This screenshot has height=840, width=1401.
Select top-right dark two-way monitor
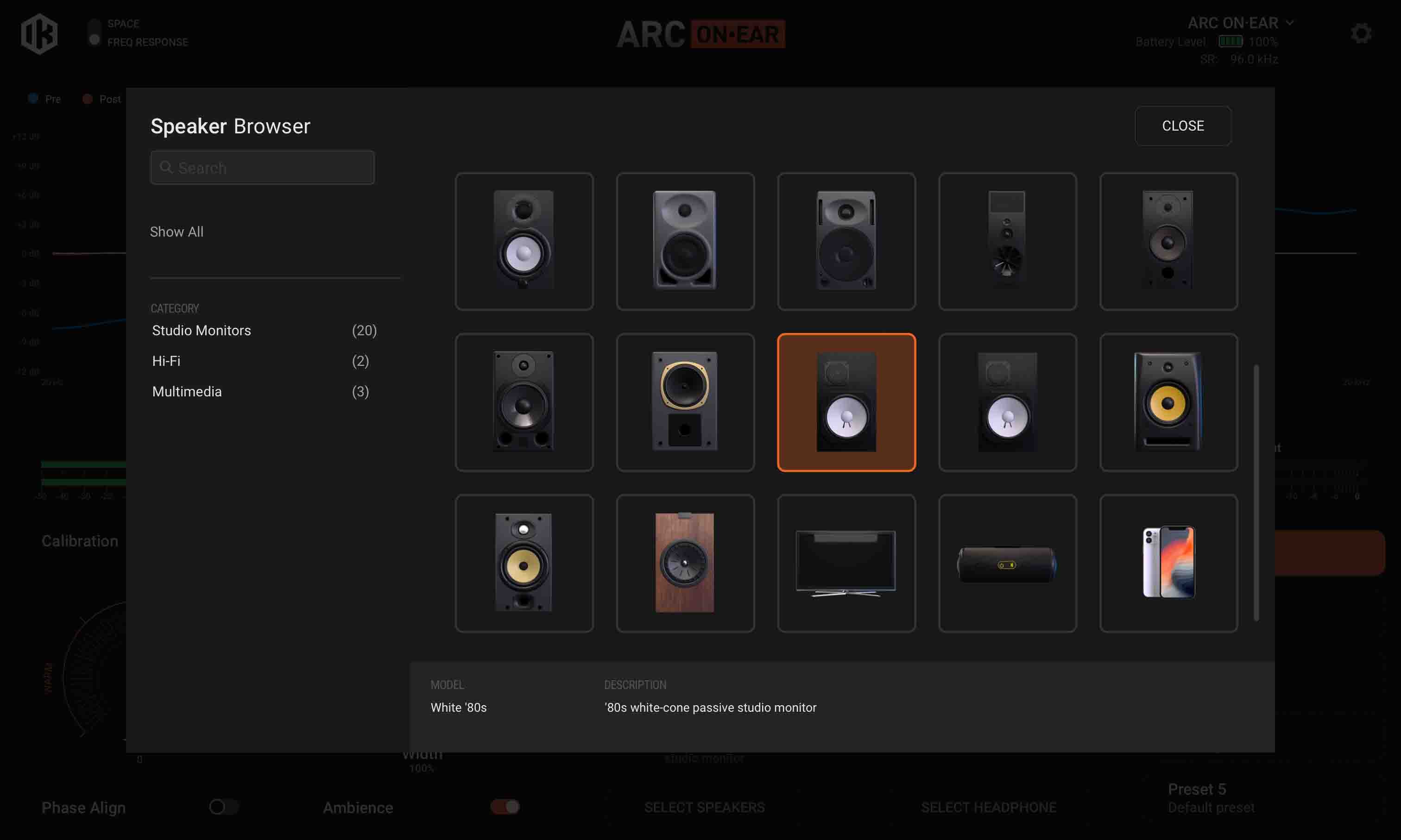tap(1168, 242)
